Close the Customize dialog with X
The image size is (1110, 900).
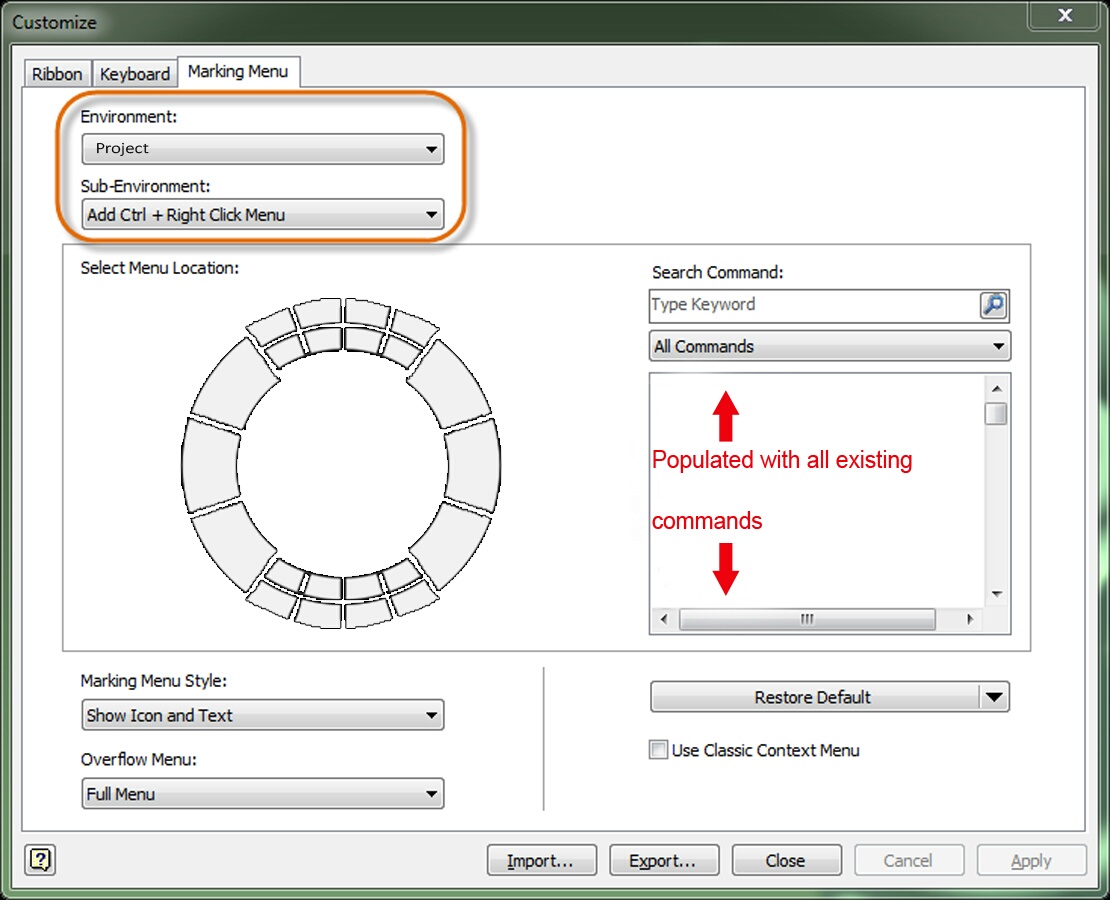tap(1065, 16)
